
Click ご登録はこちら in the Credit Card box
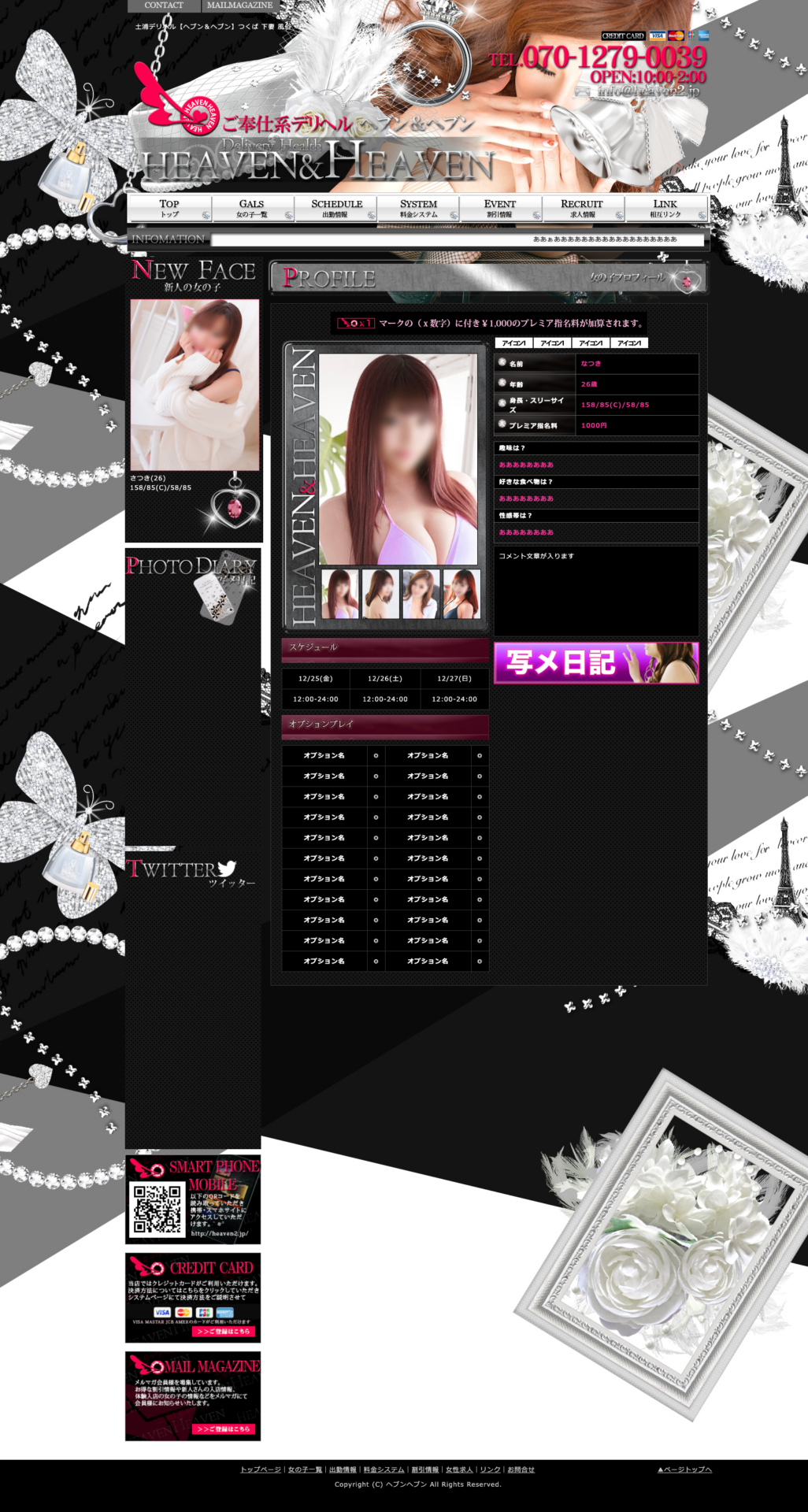click(224, 1331)
